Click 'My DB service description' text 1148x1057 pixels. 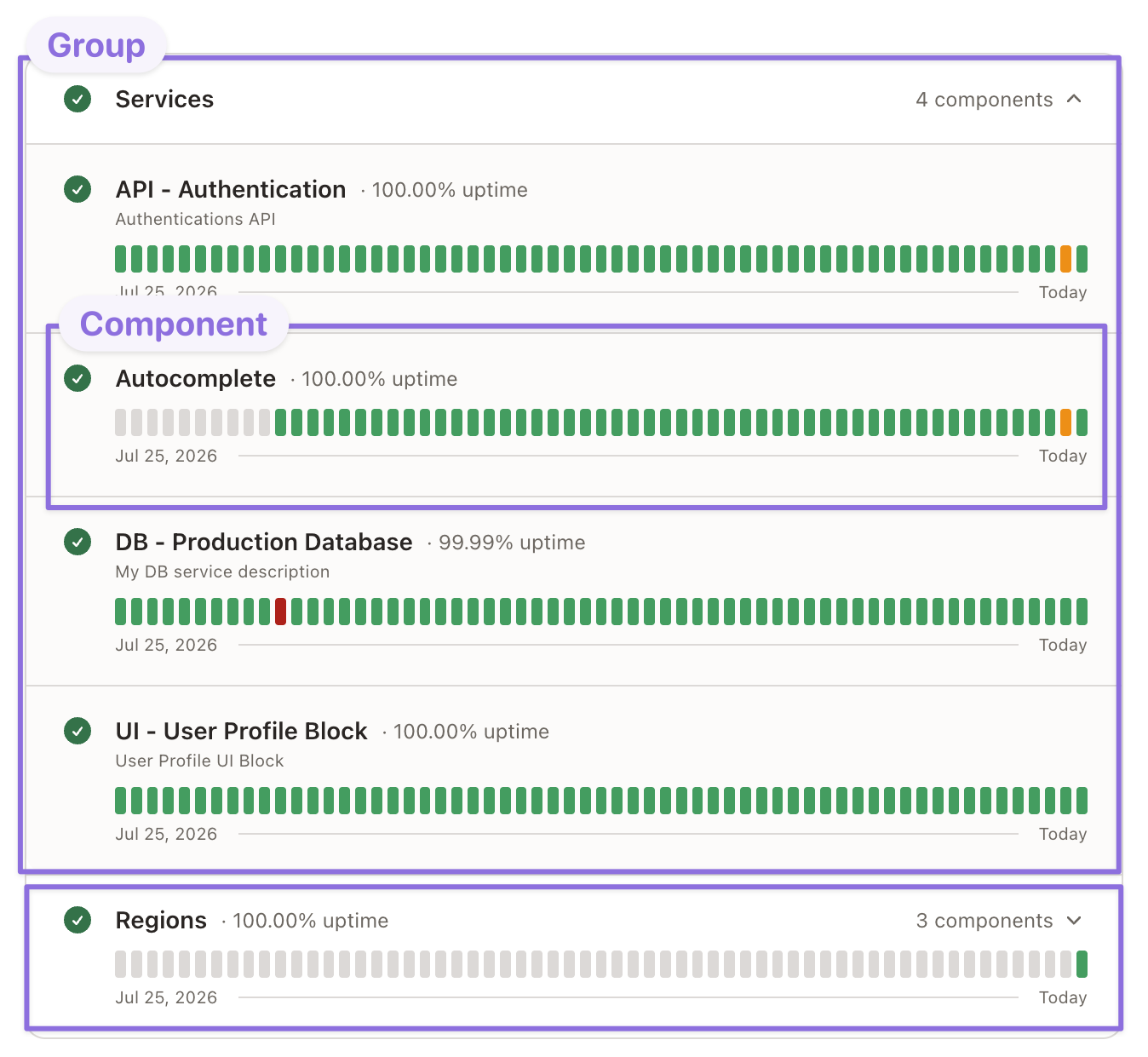(x=222, y=572)
